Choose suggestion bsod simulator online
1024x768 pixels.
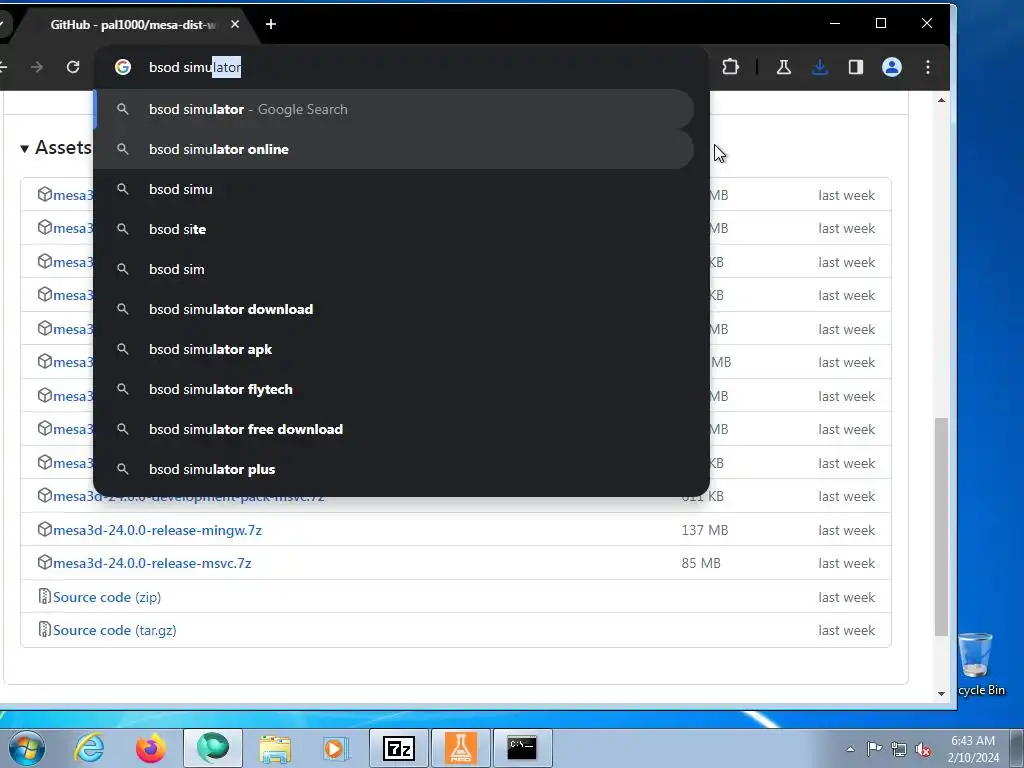[x=394, y=150]
